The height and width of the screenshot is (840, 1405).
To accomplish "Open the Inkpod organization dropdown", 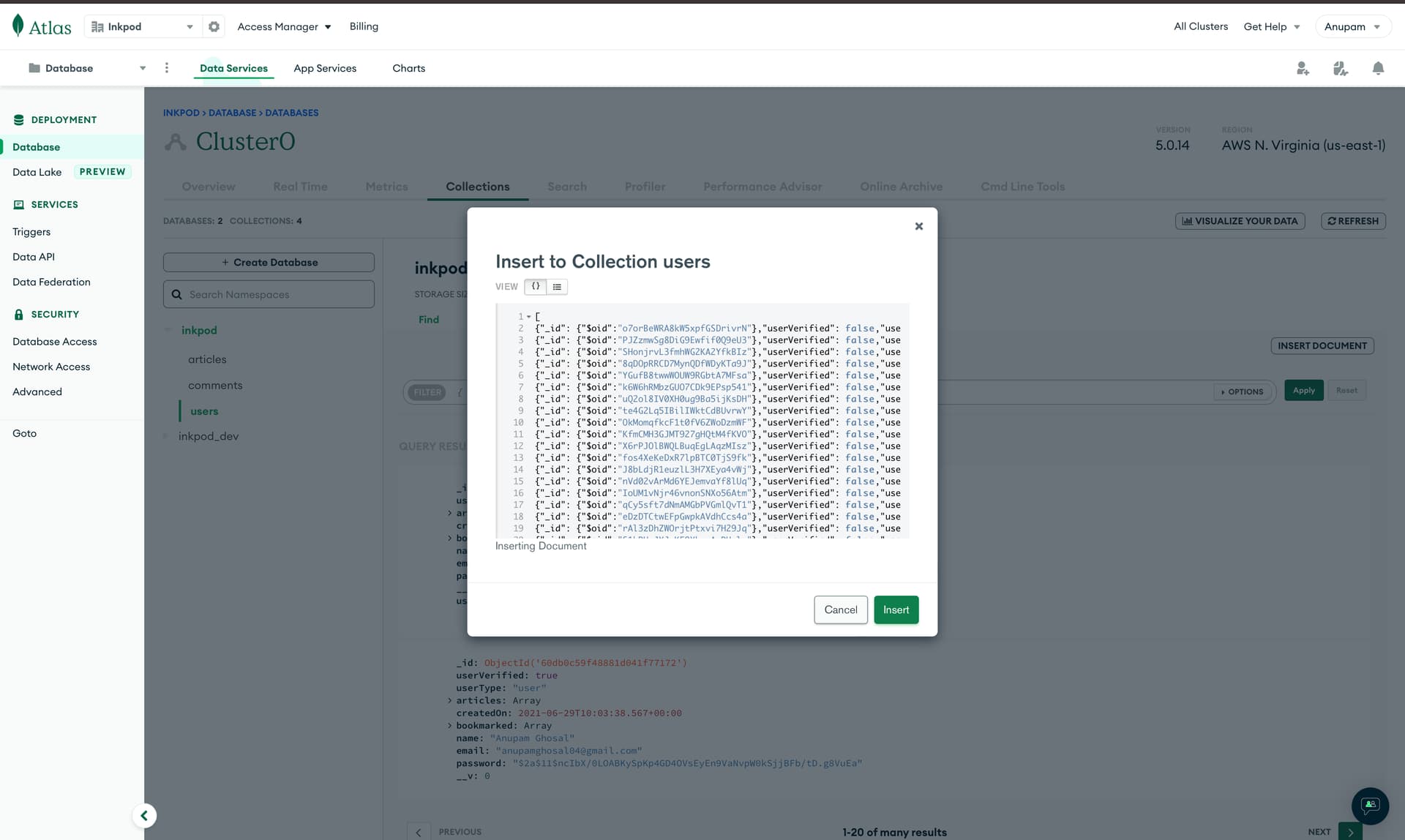I will pyautogui.click(x=143, y=26).
